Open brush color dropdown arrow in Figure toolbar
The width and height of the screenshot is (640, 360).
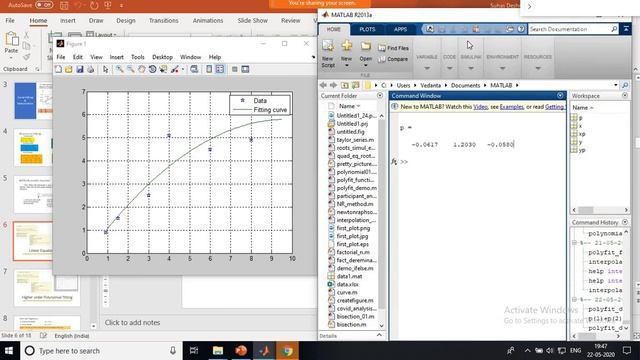tap(182, 69)
